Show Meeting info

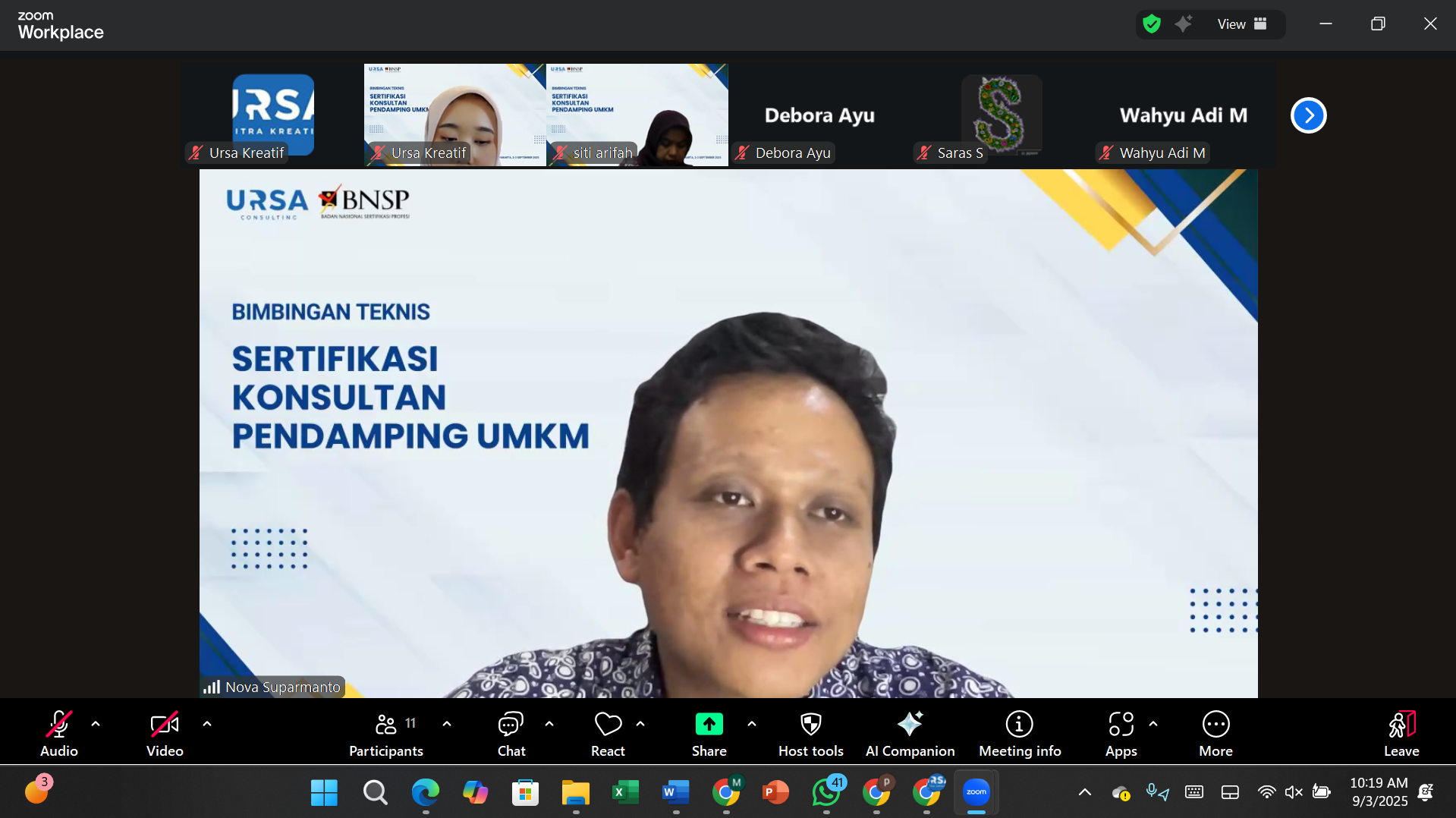pyautogui.click(x=1019, y=733)
